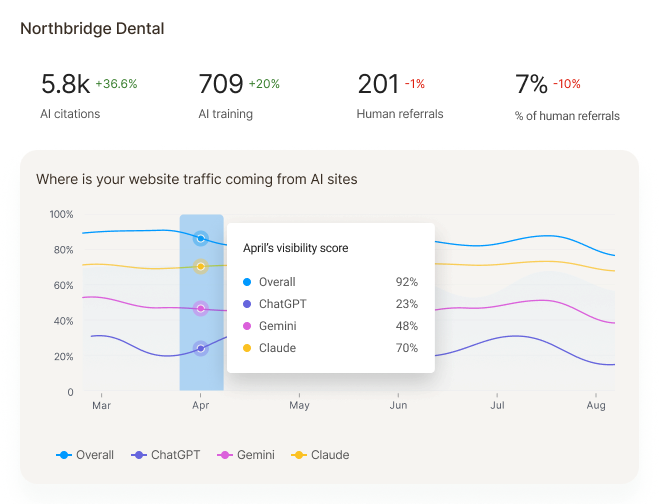659x504 pixels.
Task: Click the % of human referrals label
Action: click(567, 116)
